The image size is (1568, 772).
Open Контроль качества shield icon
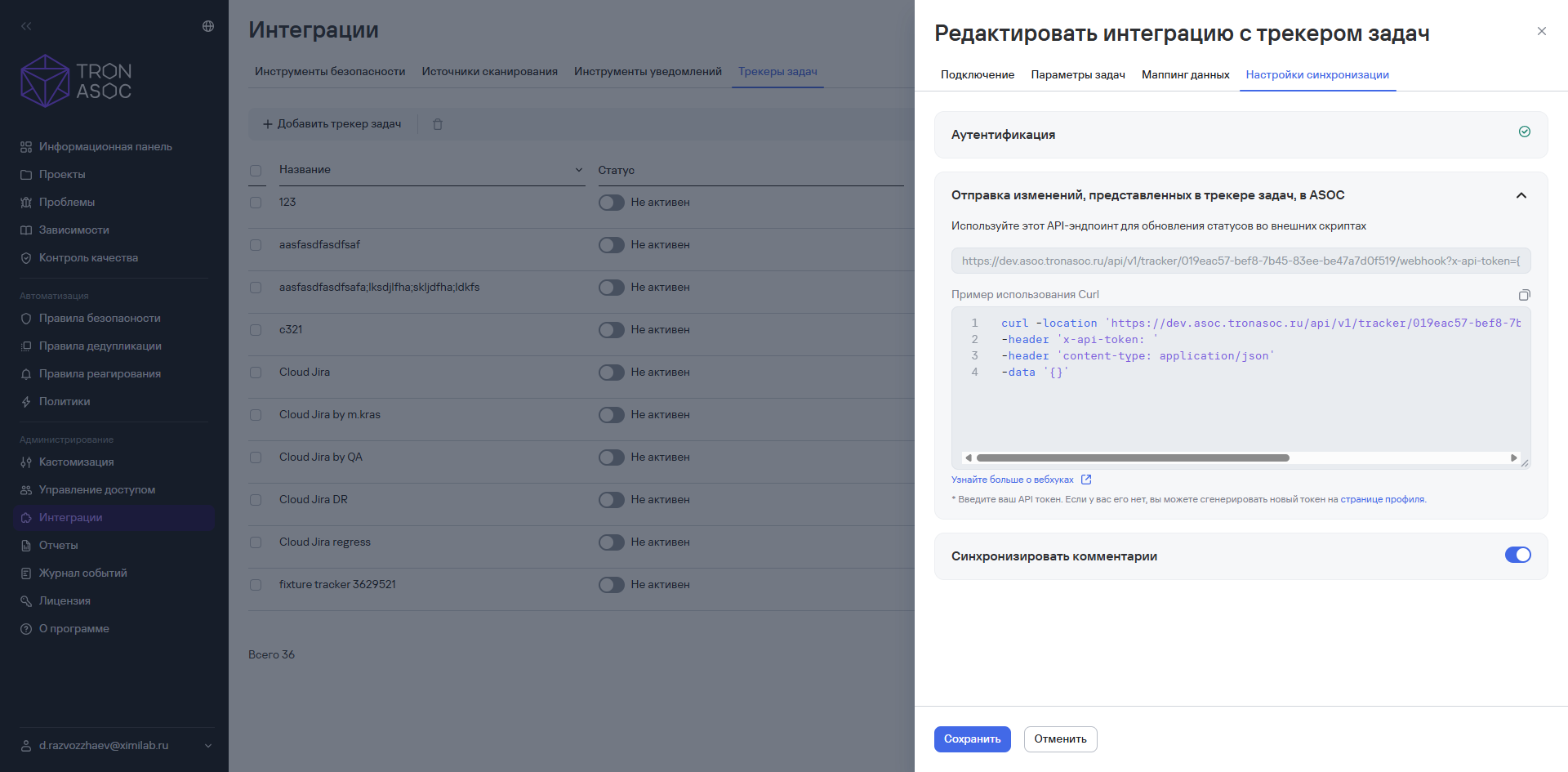tap(26, 258)
